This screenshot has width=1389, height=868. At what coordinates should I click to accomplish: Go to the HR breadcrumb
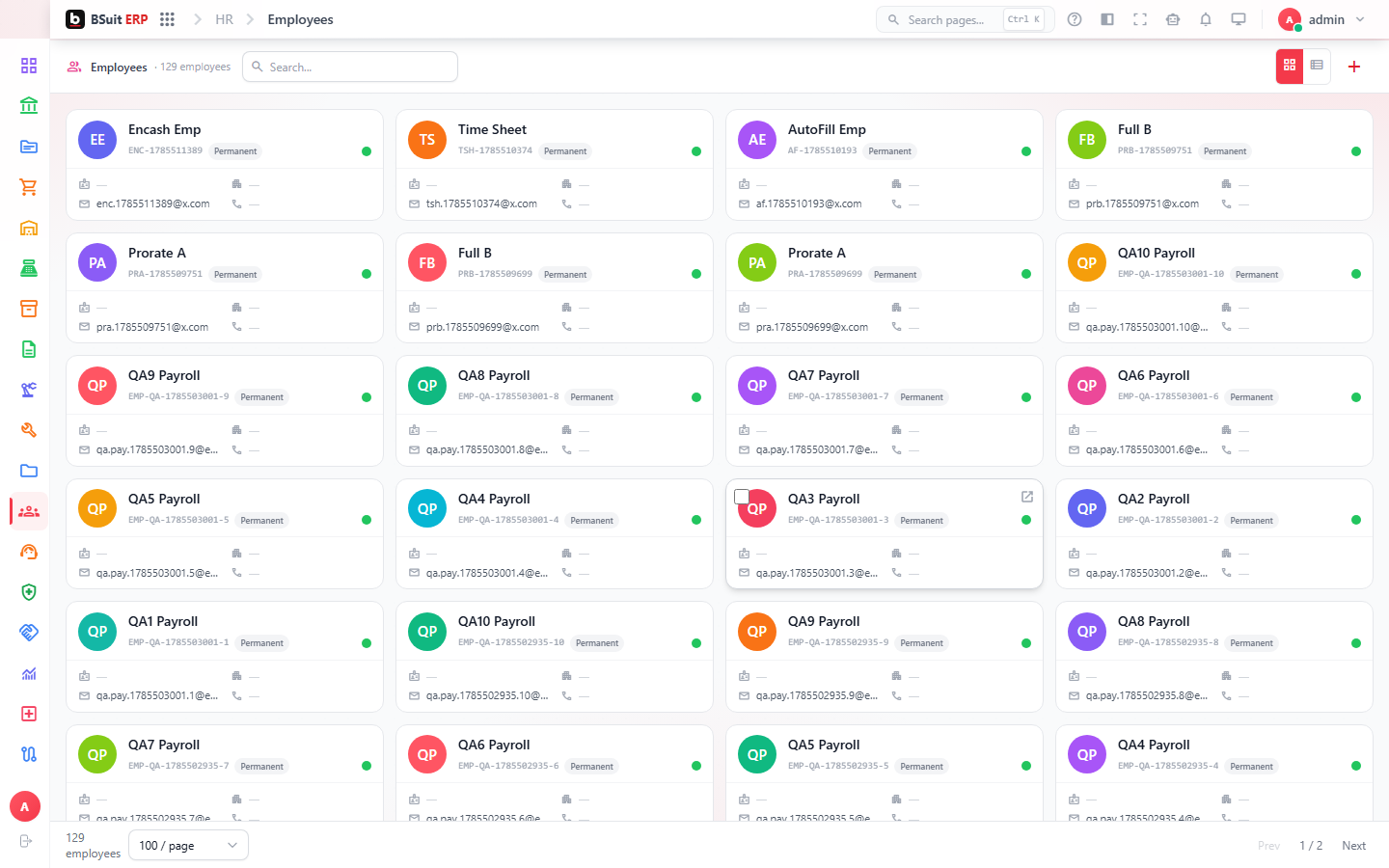pos(224,19)
